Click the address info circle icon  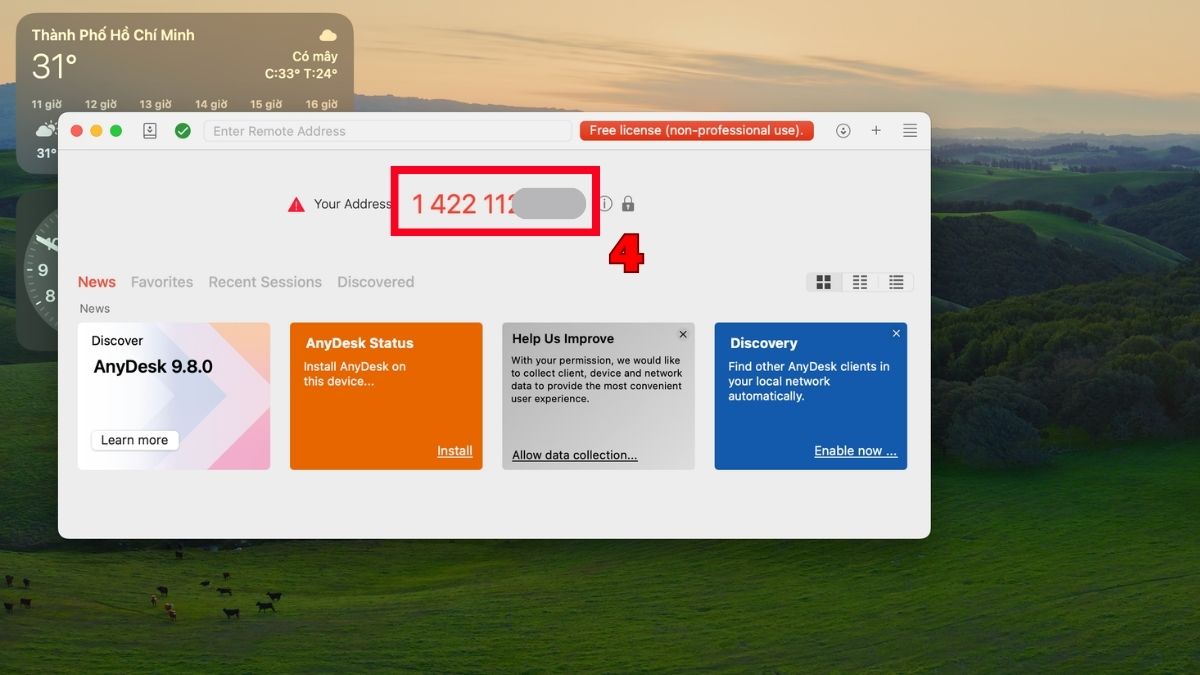pyautogui.click(x=605, y=204)
